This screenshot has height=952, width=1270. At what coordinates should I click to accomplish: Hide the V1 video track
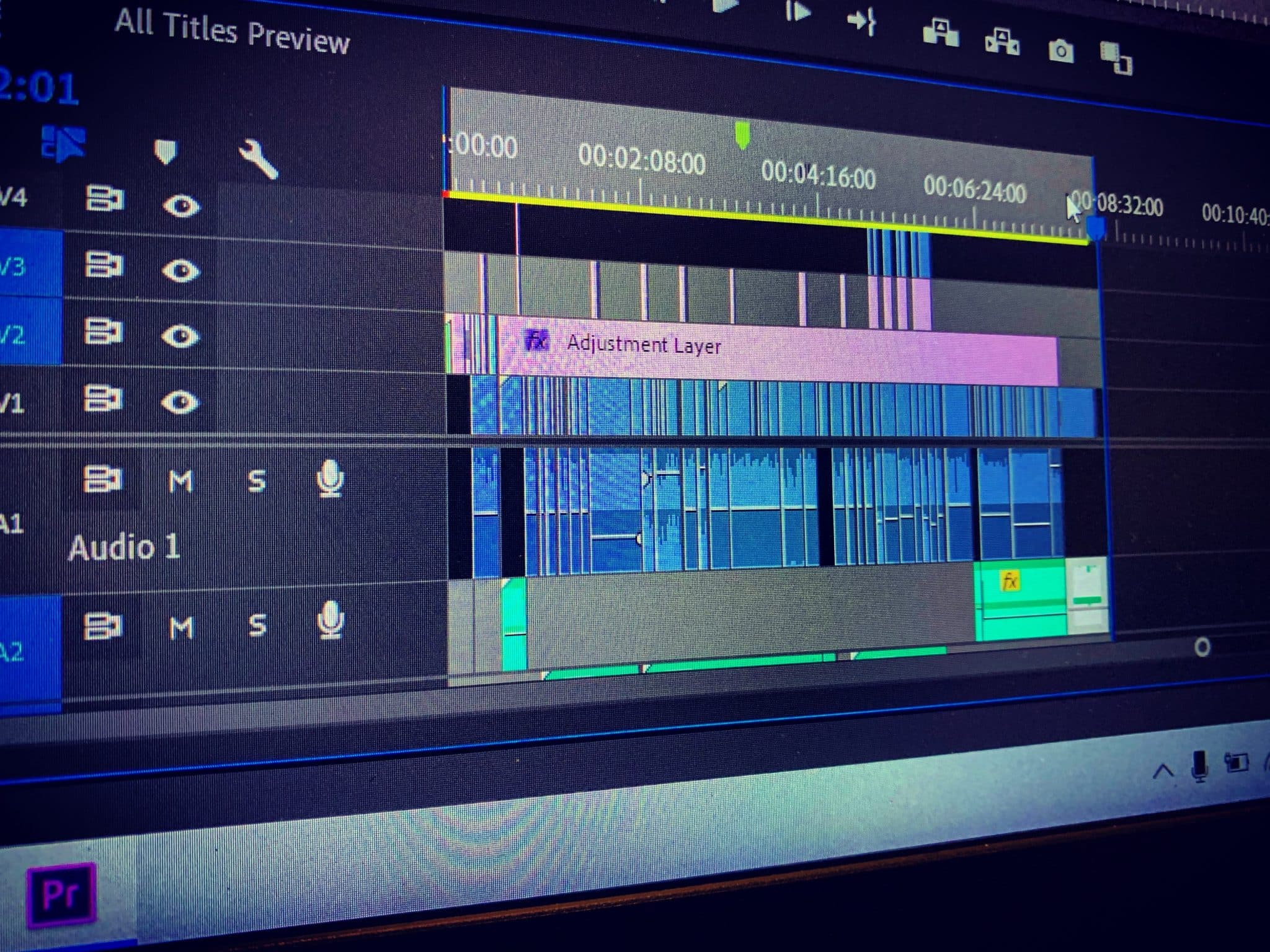[x=180, y=402]
